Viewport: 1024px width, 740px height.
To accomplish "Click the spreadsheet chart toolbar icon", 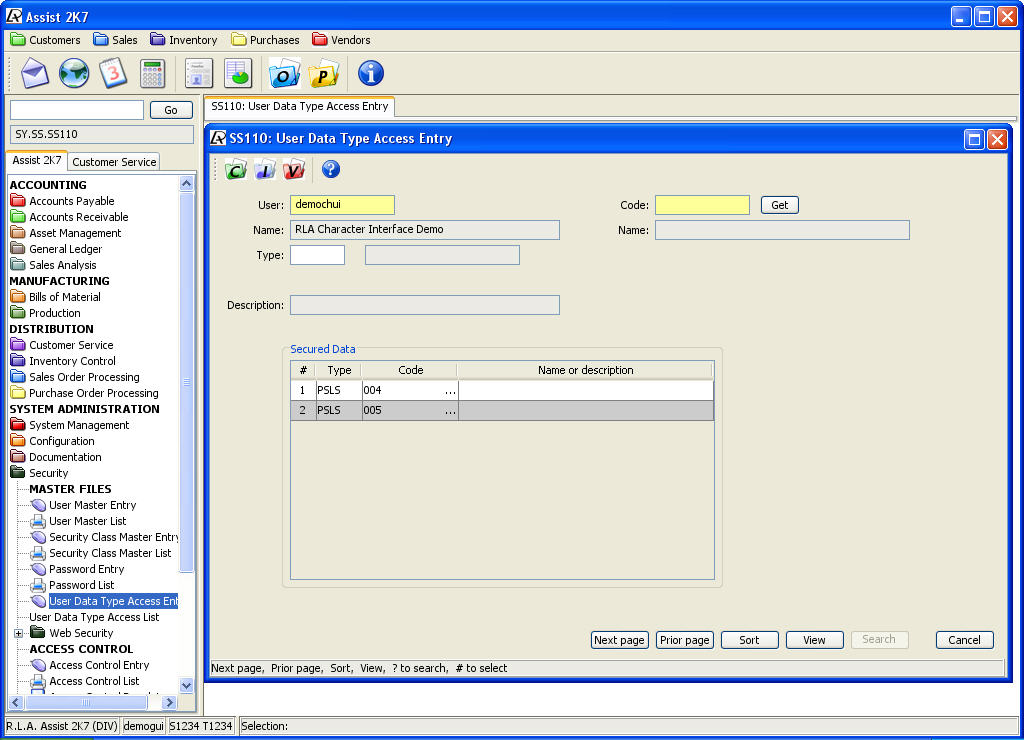I will [238, 73].
